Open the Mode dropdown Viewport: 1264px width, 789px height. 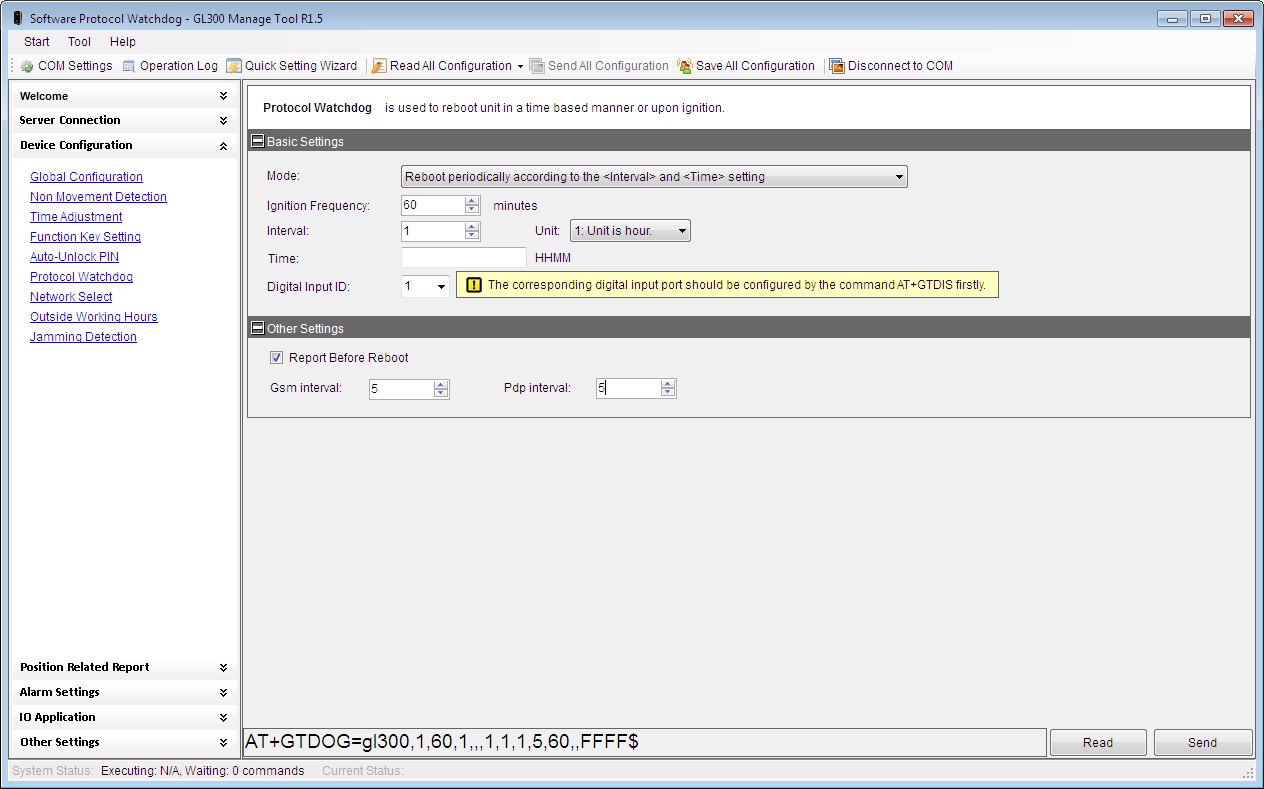tap(899, 177)
